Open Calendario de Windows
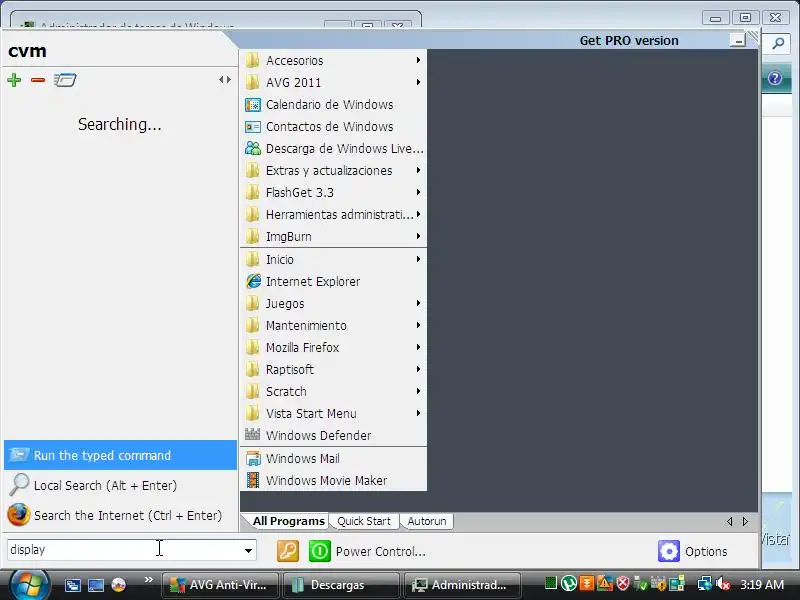800x600 pixels. (x=333, y=105)
